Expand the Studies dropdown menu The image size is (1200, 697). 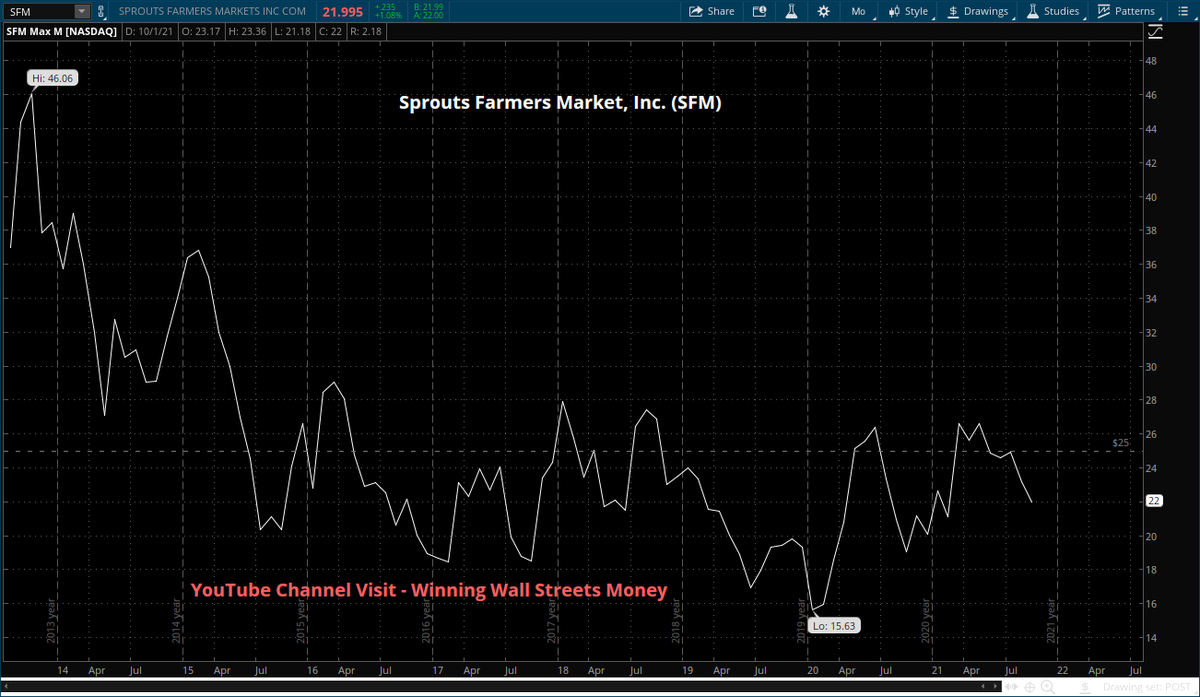1055,11
